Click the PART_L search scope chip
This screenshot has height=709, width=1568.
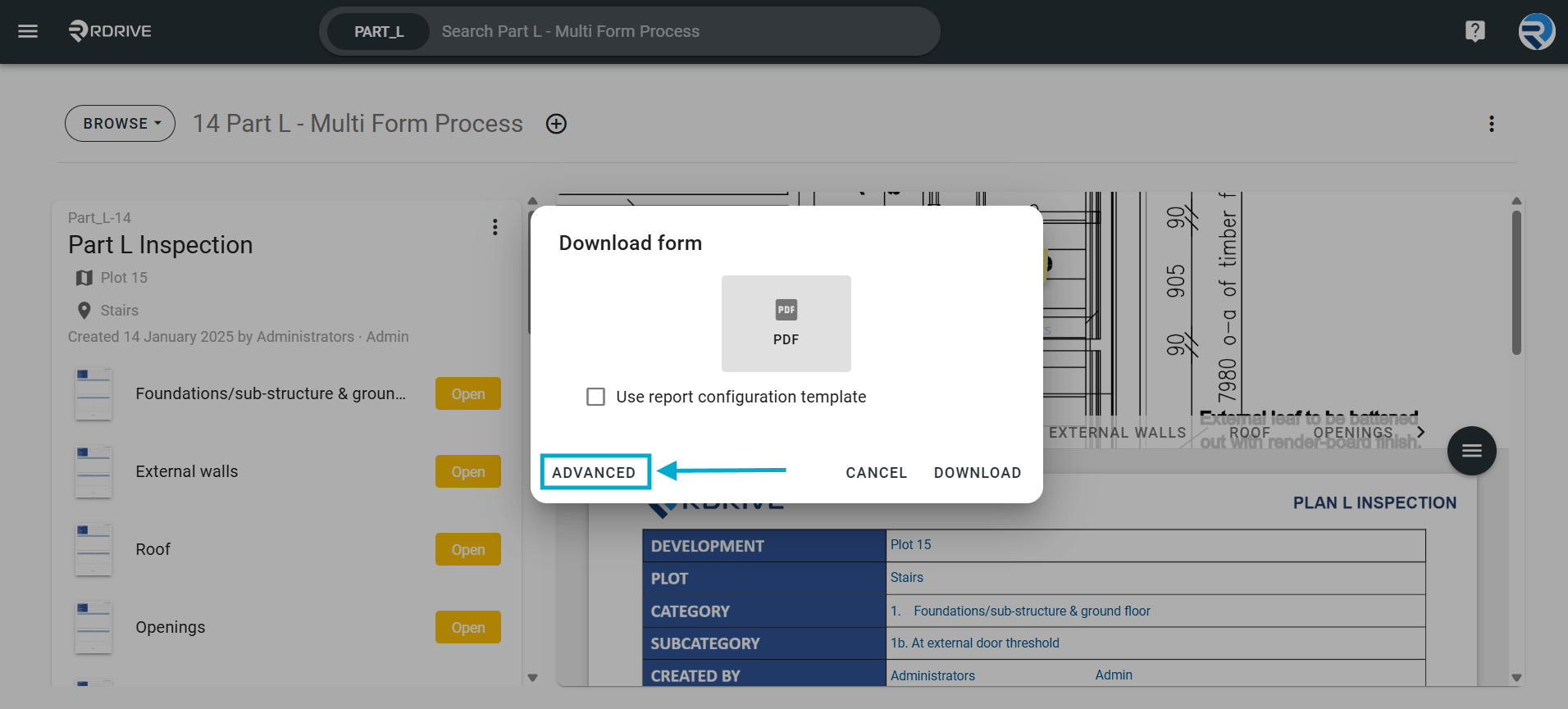pos(378,31)
